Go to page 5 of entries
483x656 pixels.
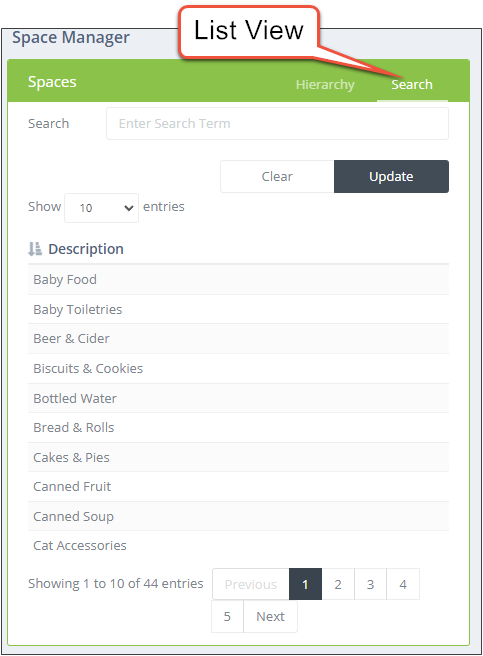[x=227, y=616]
